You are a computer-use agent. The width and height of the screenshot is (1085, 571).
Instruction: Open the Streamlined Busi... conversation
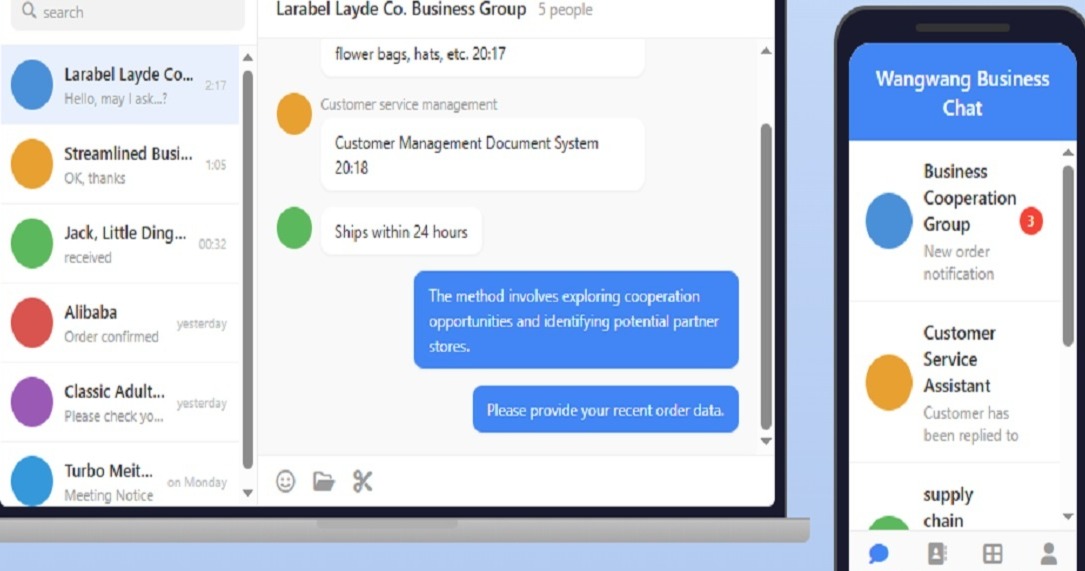[x=120, y=165]
